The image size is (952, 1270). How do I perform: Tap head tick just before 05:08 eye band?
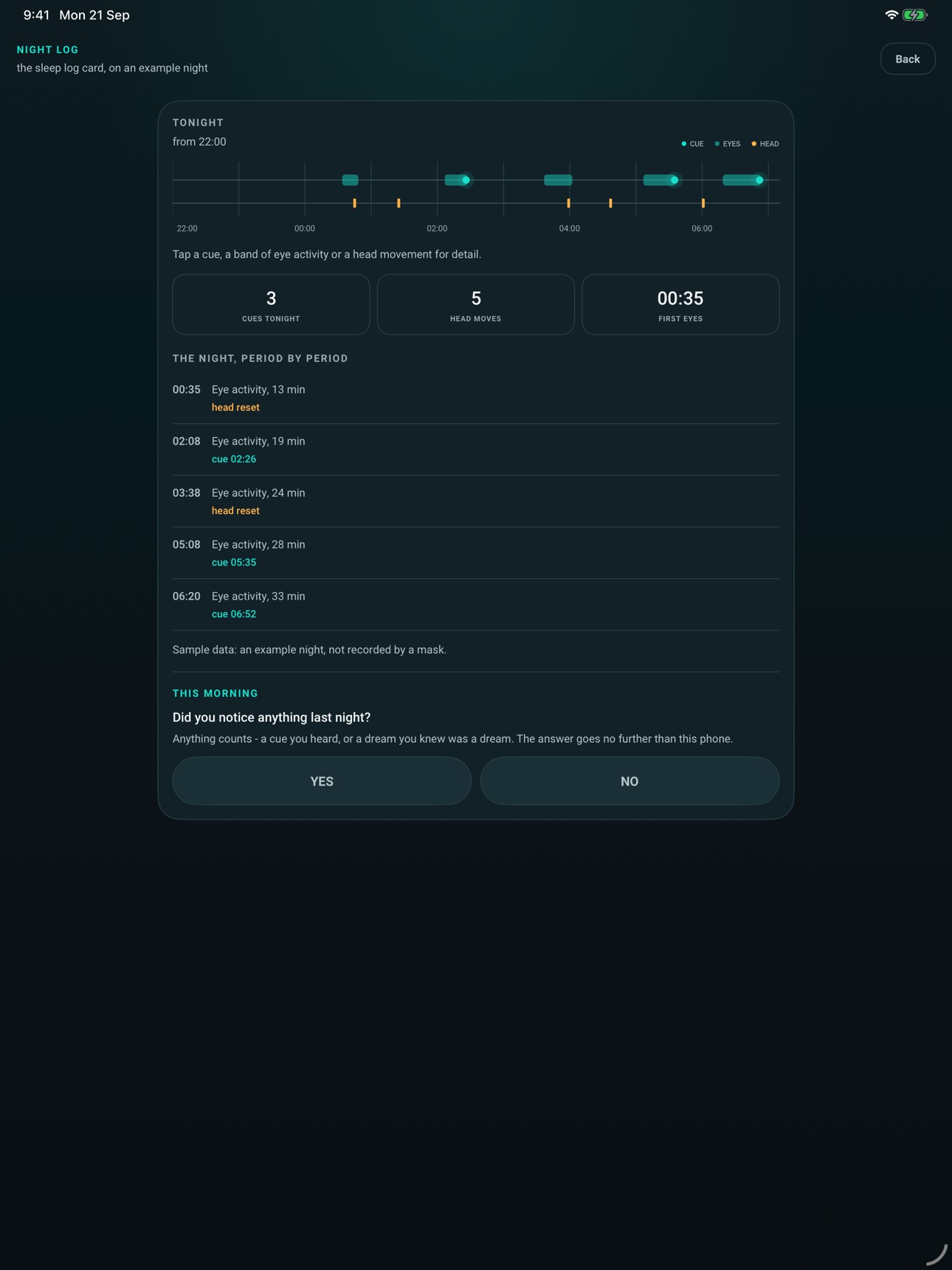pyautogui.click(x=610, y=203)
